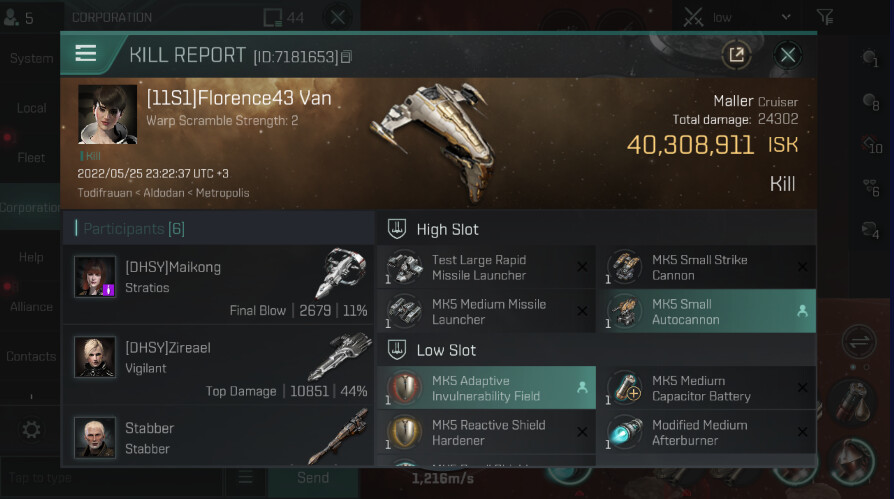
Task: Click the Modified Medium Afterburner module icon
Action: (624, 432)
